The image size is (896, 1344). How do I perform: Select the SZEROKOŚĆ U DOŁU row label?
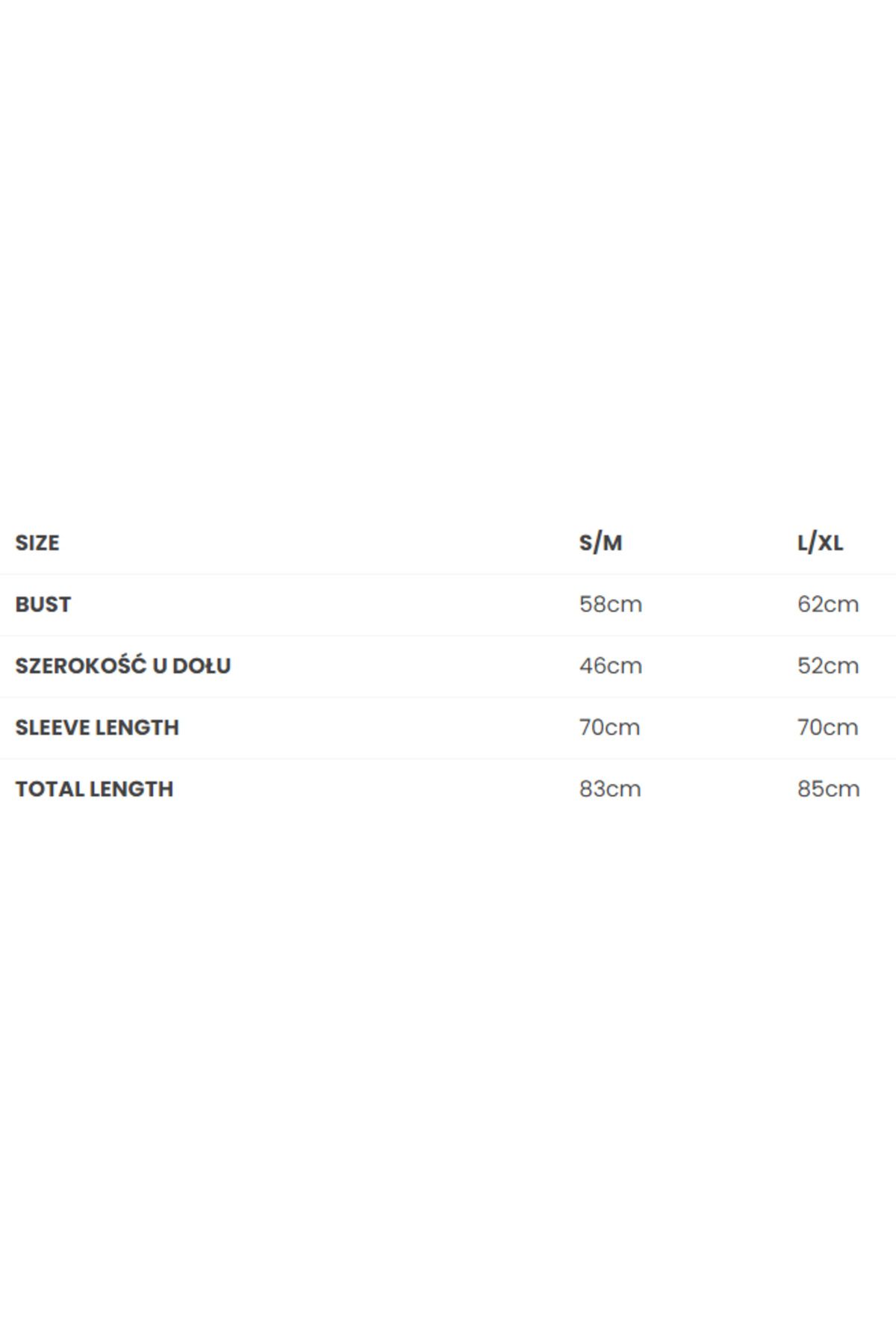[122, 665]
